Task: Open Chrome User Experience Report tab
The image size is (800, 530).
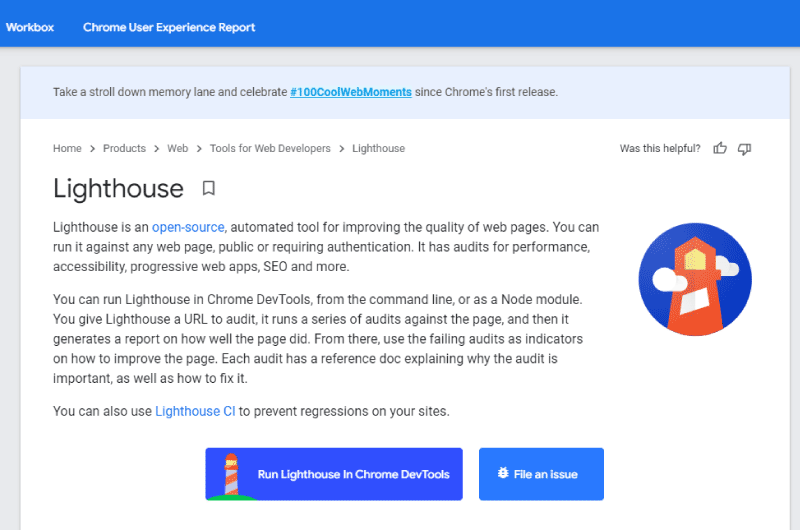Action: pyautogui.click(x=169, y=28)
